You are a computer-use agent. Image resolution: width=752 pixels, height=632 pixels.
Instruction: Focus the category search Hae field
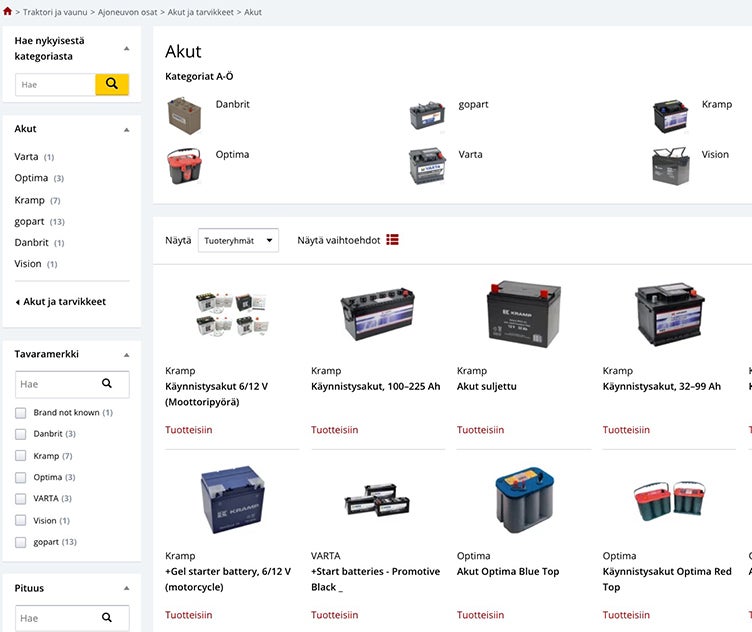[55, 84]
